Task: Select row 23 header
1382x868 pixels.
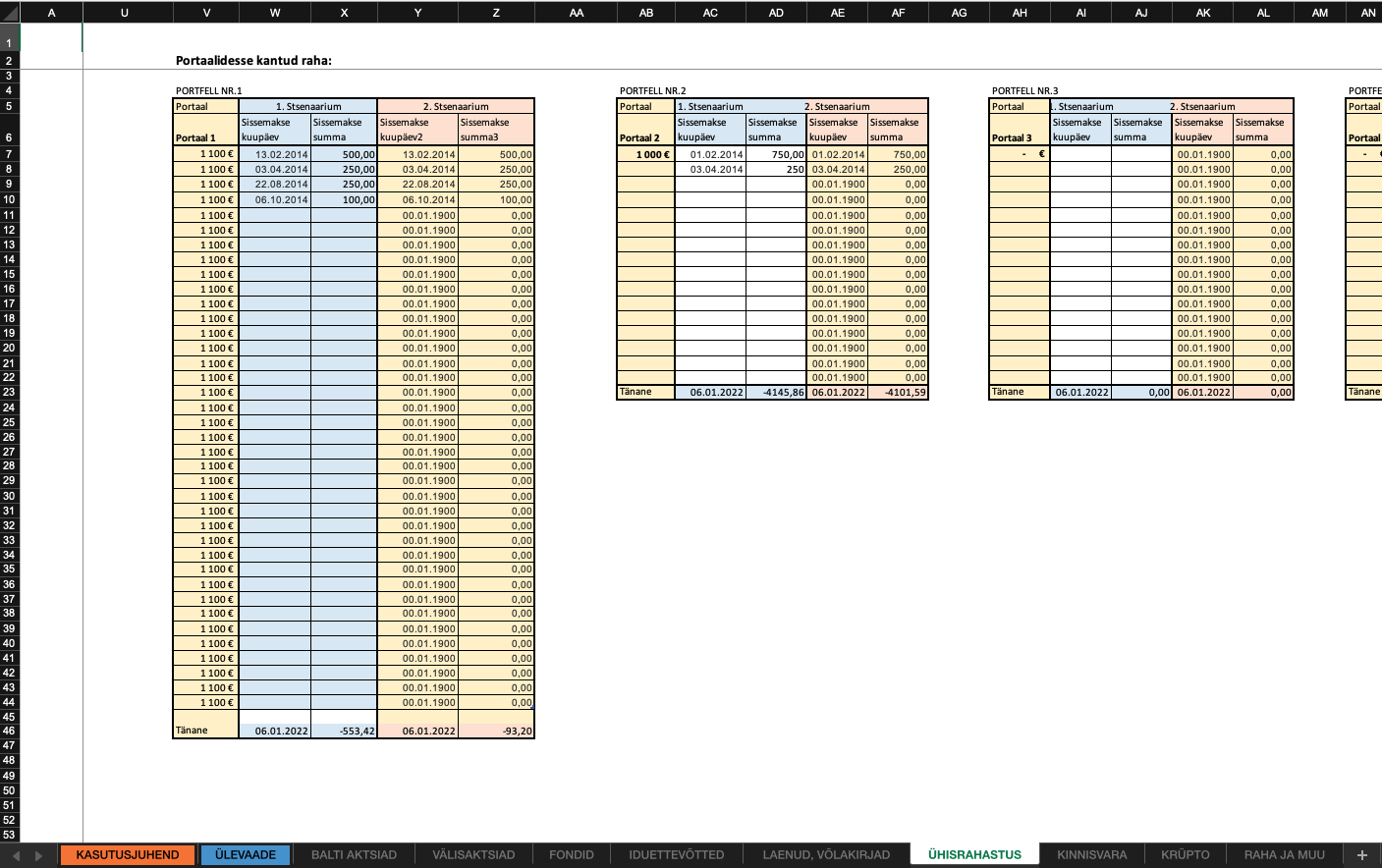Action: 9,392
